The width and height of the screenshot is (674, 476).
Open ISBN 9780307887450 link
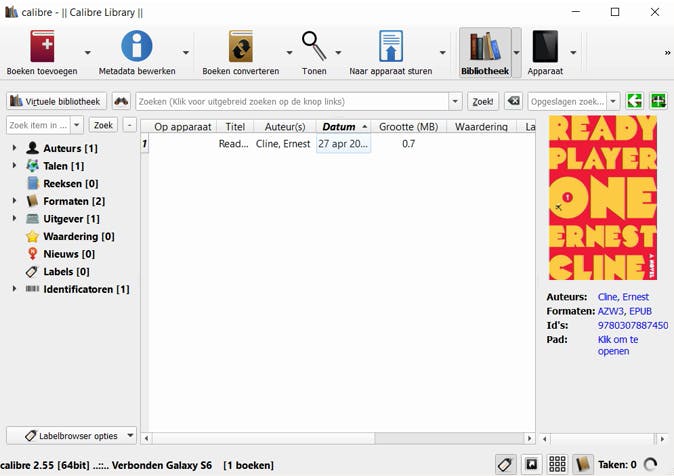(x=633, y=326)
